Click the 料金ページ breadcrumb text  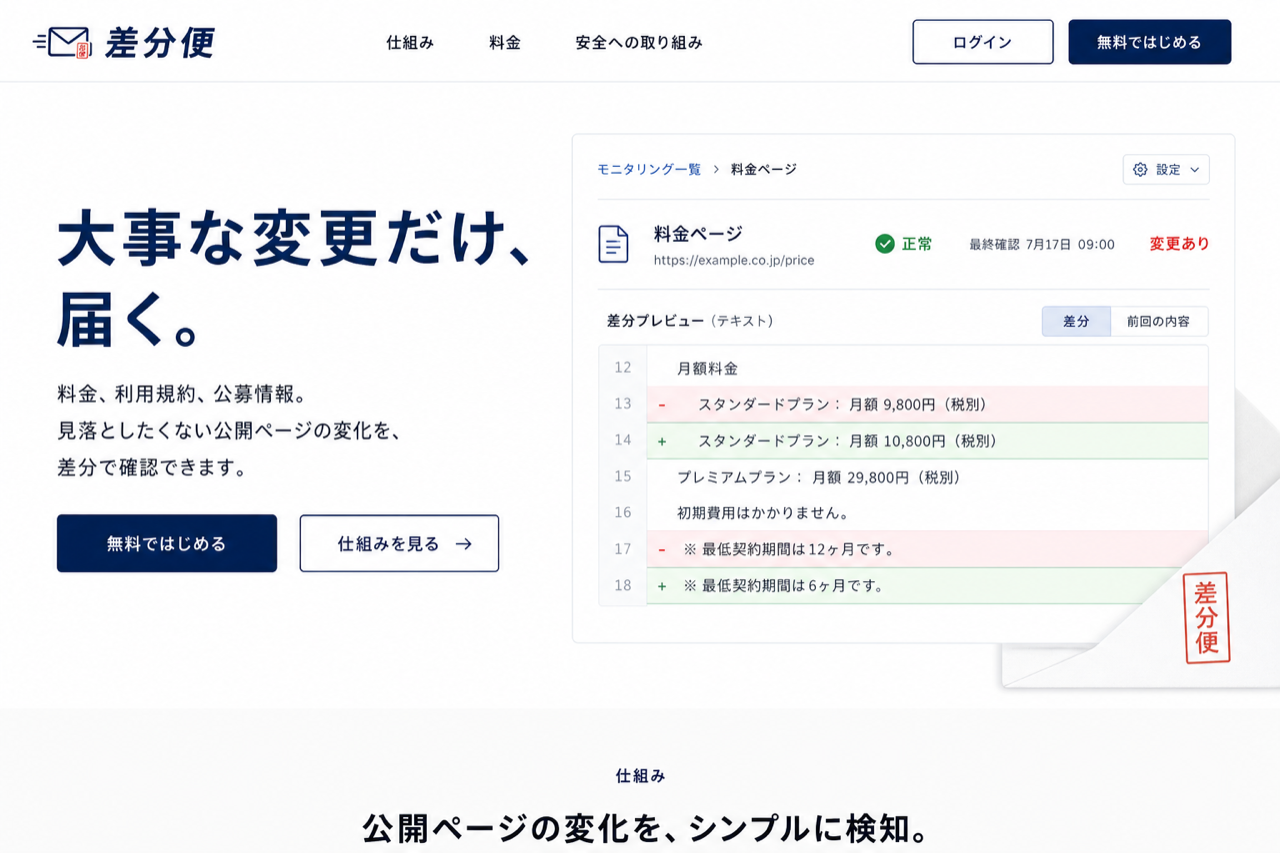pyautogui.click(x=764, y=169)
